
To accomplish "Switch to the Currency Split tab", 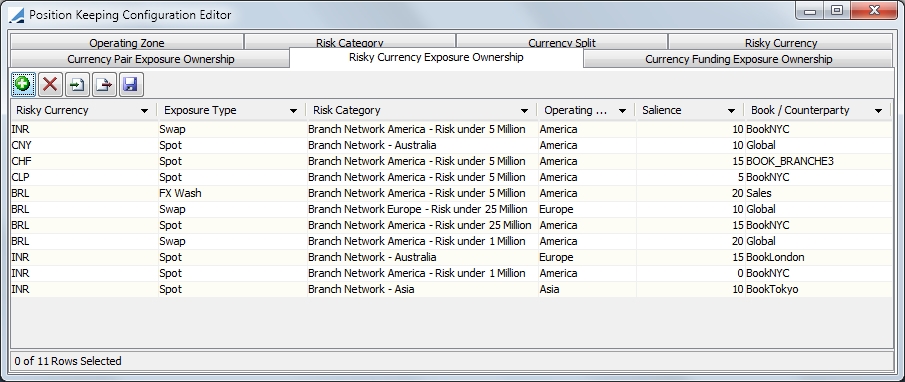I will 562,42.
